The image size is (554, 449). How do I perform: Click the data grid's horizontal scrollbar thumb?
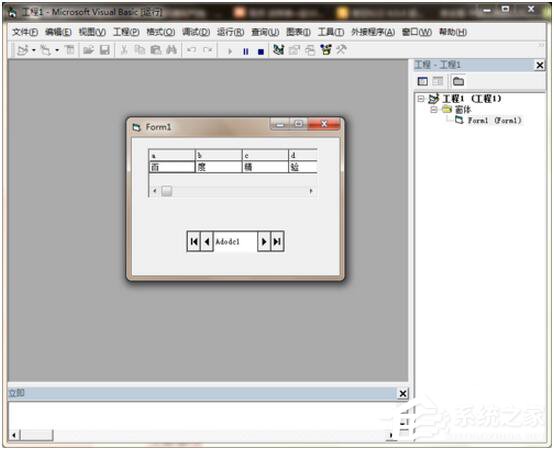tap(167, 191)
